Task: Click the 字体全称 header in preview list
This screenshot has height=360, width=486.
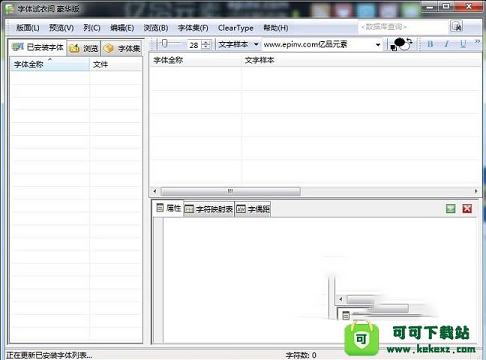Action: click(x=196, y=60)
